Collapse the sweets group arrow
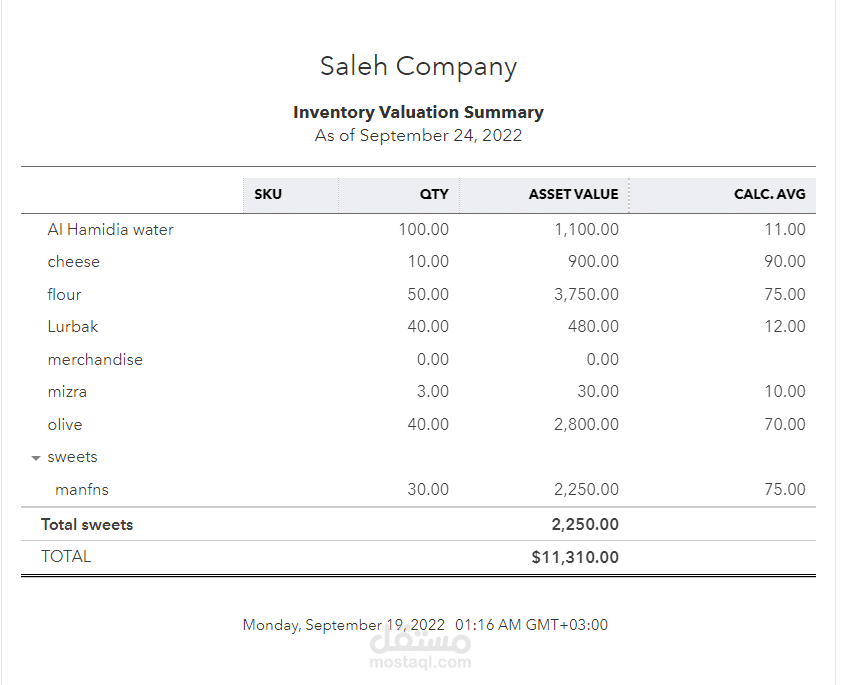Viewport: 842px width, 685px height. [x=36, y=458]
